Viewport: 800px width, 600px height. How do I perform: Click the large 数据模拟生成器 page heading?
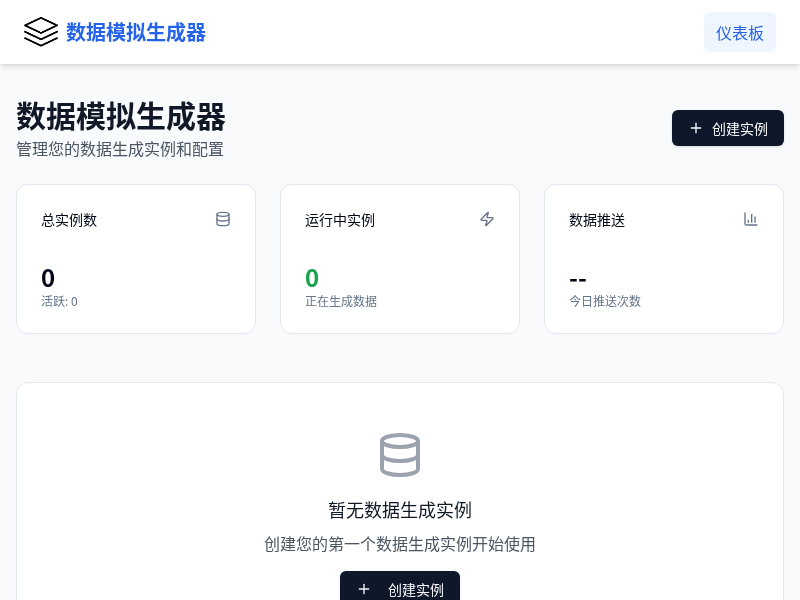[121, 116]
